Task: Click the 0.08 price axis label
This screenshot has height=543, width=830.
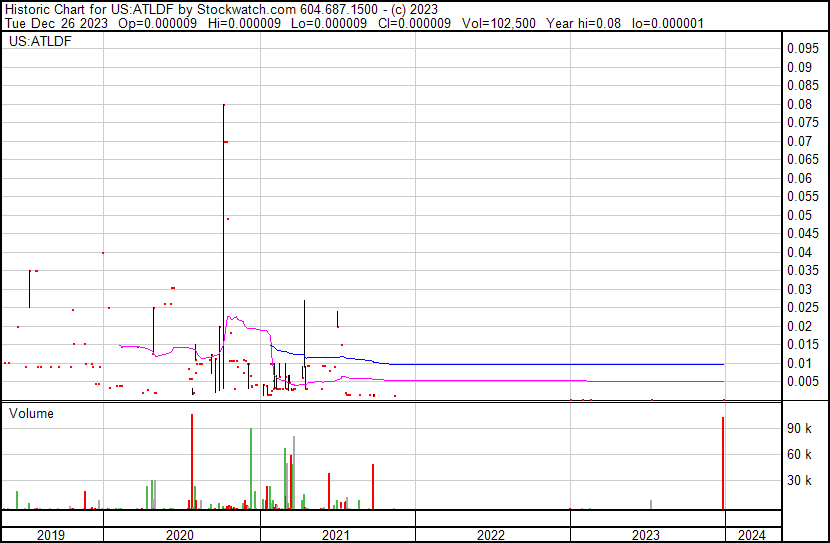Action: point(801,105)
